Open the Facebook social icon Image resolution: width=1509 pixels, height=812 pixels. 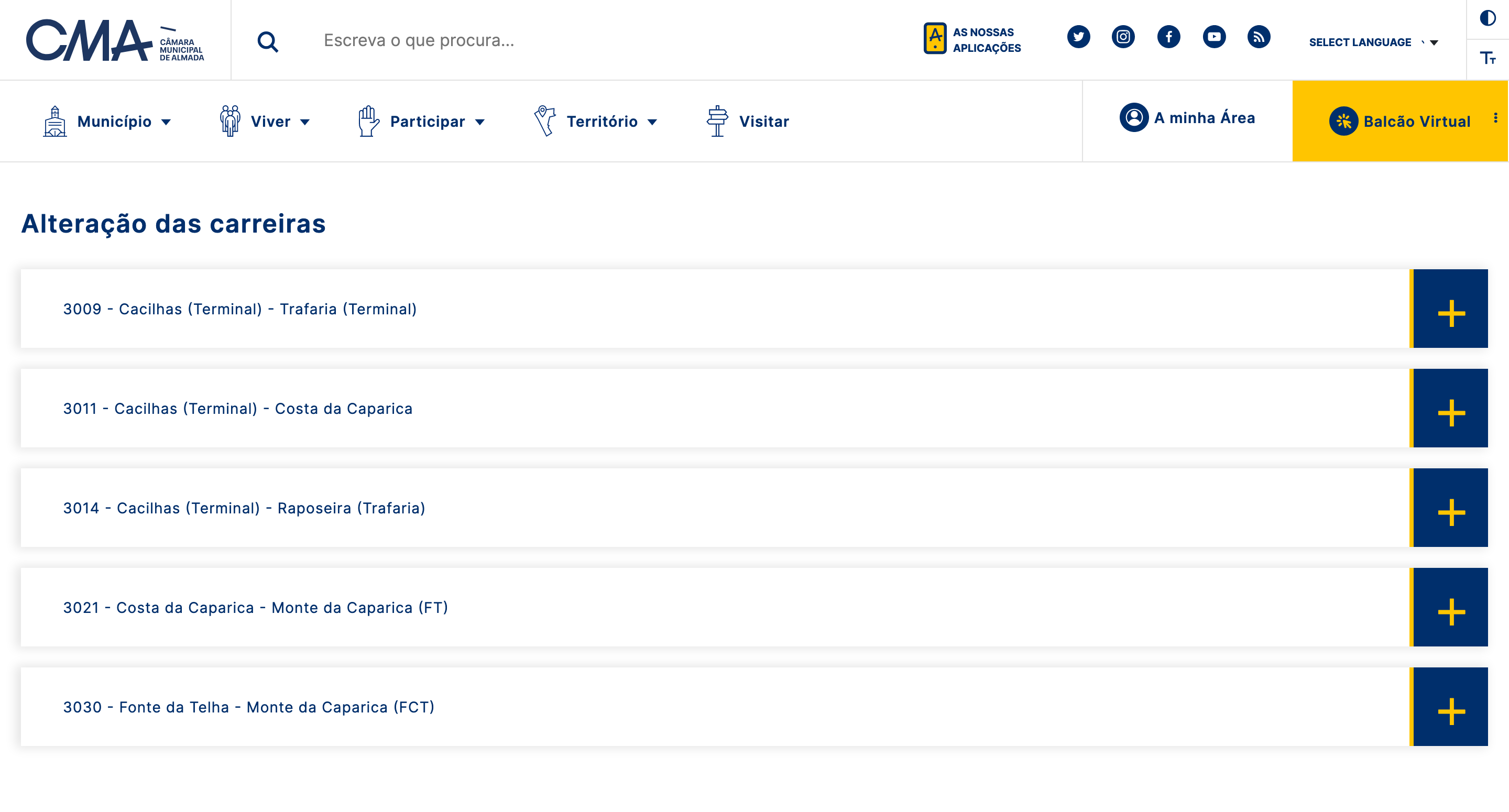pyautogui.click(x=1168, y=37)
